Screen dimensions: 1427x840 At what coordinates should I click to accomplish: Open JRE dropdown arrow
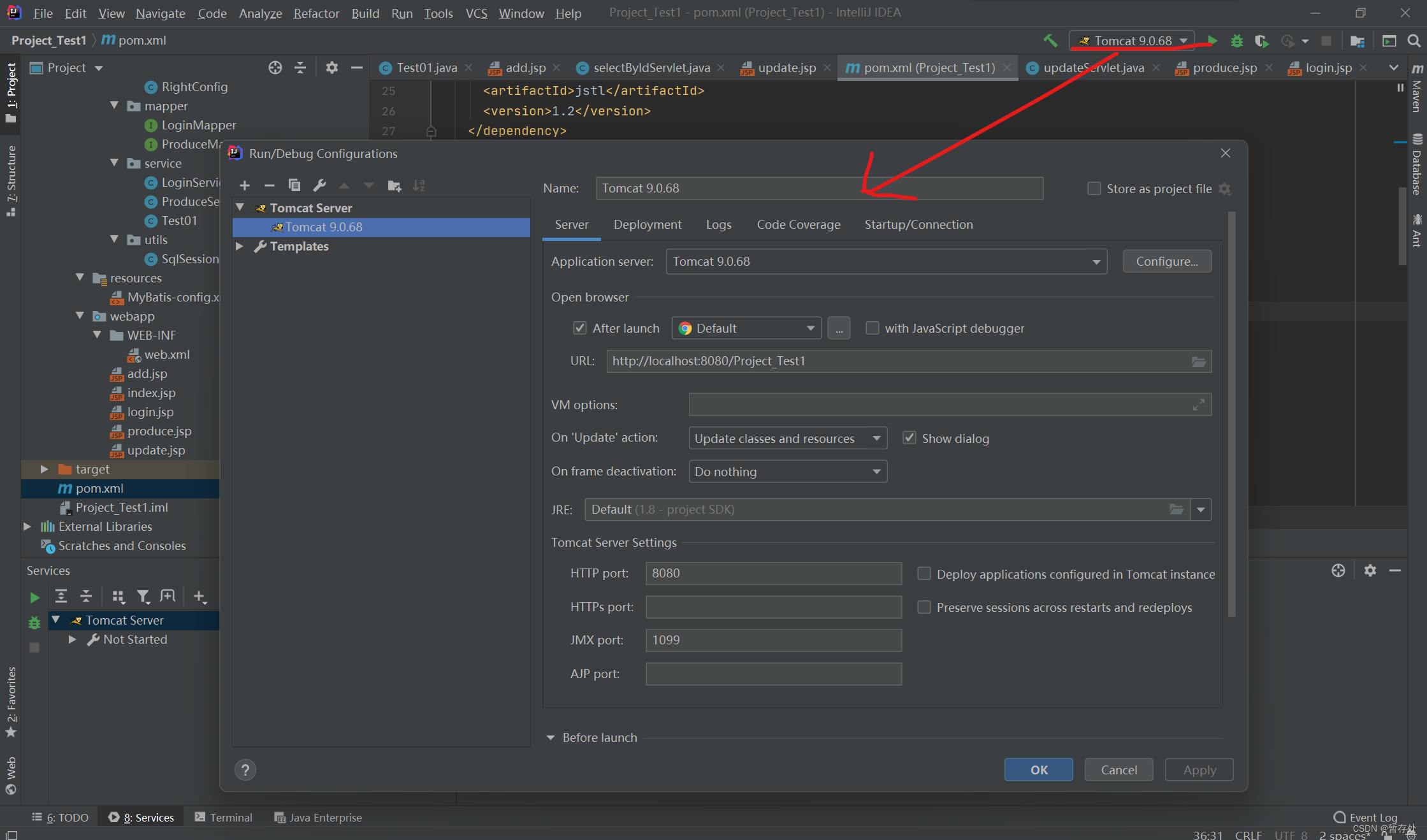1201,509
